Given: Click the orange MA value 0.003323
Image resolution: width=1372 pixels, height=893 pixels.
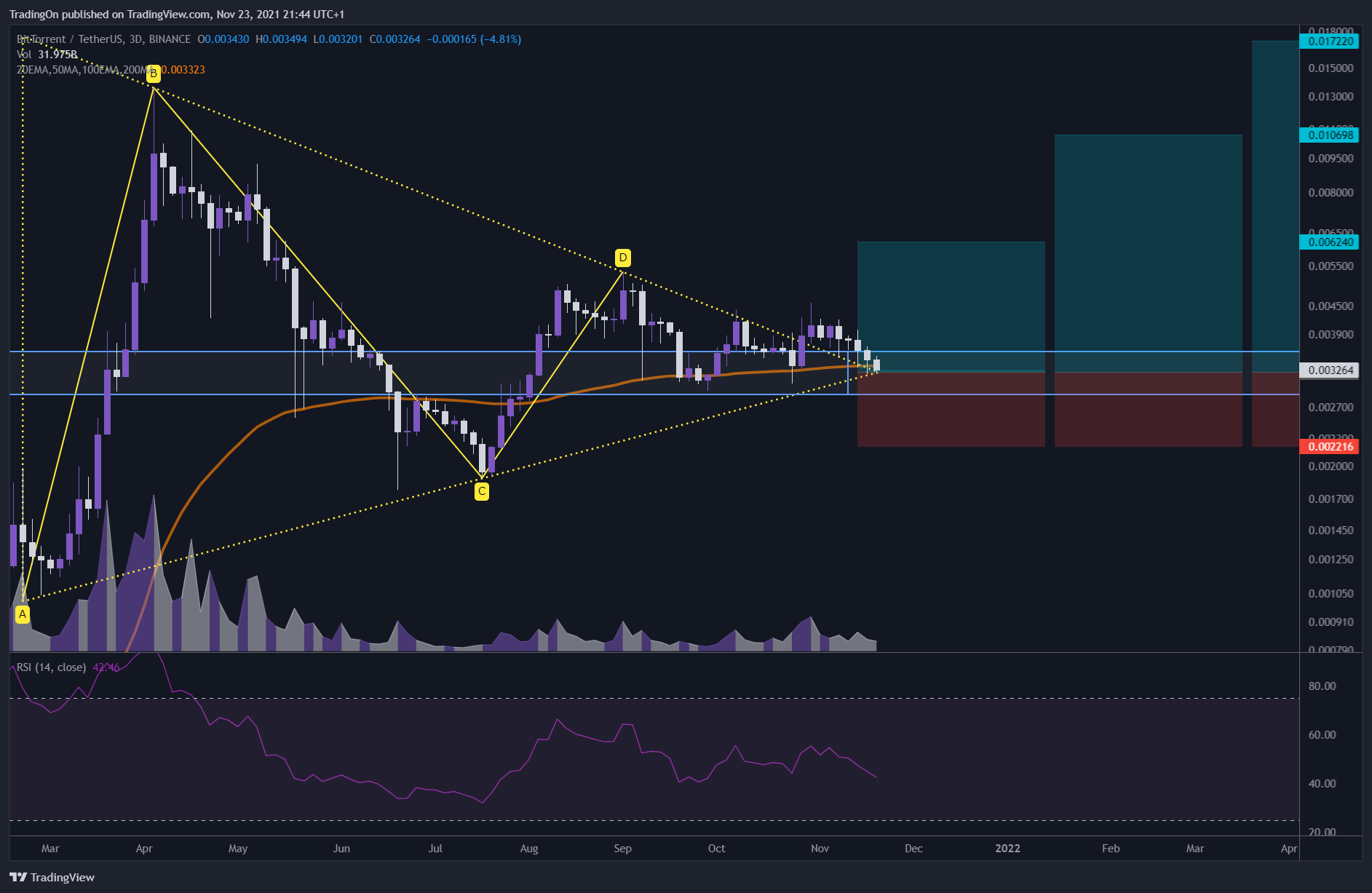Looking at the screenshot, I should (x=183, y=70).
